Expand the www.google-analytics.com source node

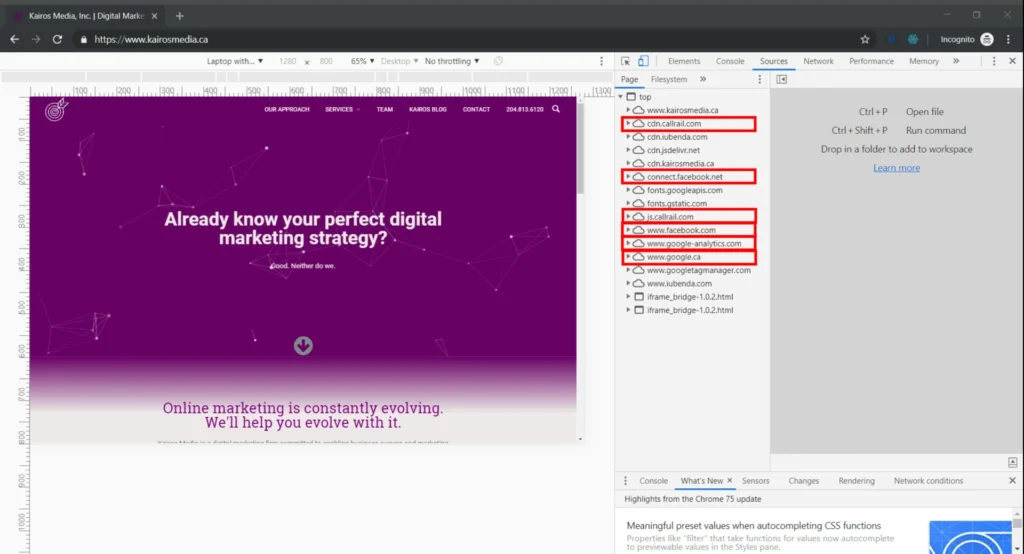[x=628, y=244]
